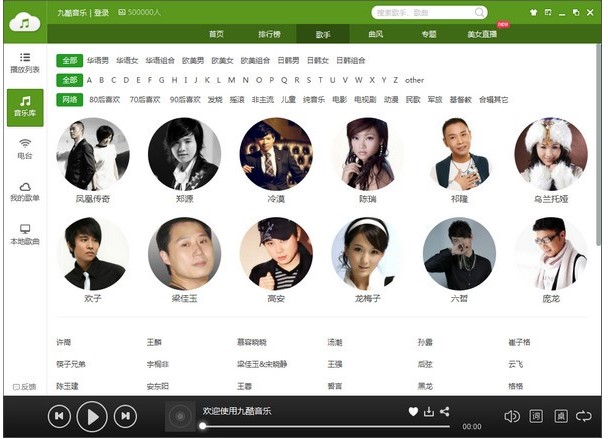Open artist 乌兰托娅 thumbnail

coord(551,154)
